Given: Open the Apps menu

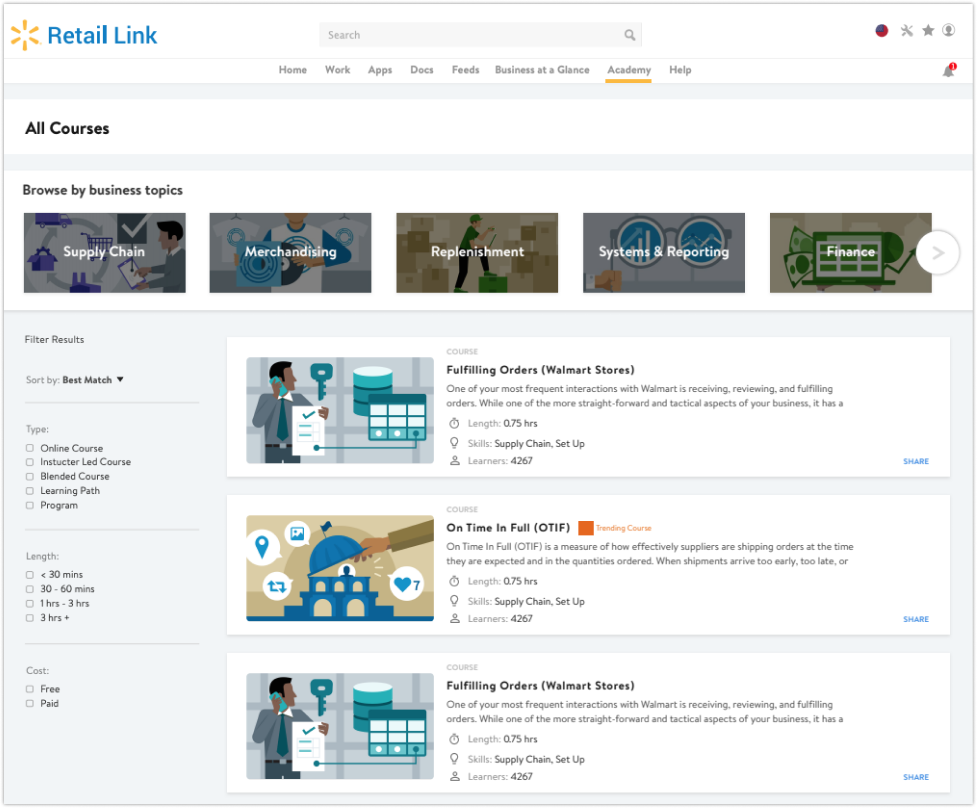Looking at the screenshot, I should tap(379, 70).
